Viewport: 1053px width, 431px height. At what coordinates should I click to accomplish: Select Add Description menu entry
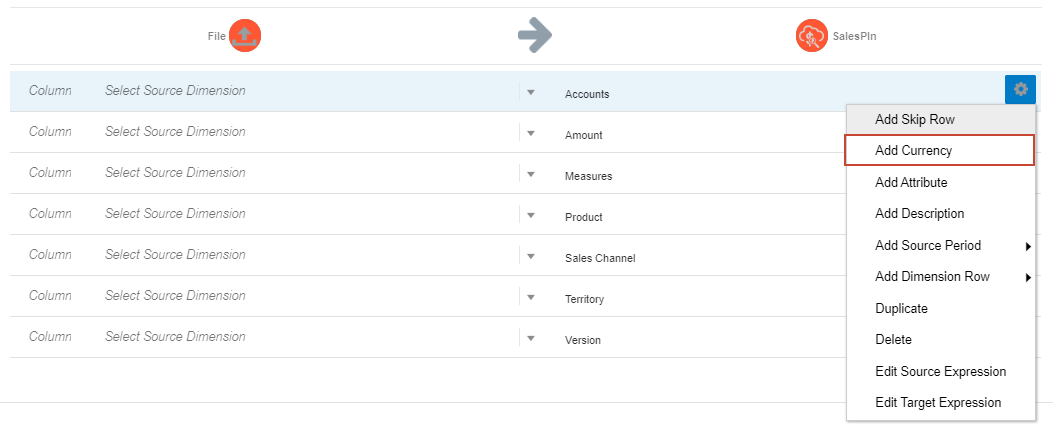pyautogui.click(x=919, y=213)
